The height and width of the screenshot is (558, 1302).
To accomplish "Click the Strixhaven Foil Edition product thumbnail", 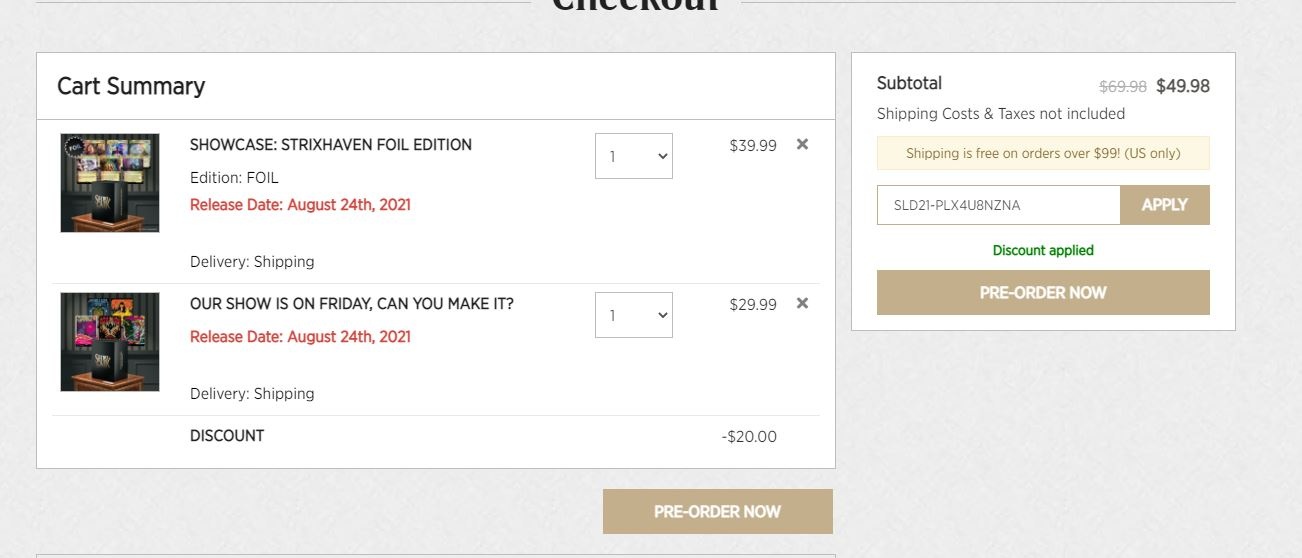I will [x=110, y=183].
